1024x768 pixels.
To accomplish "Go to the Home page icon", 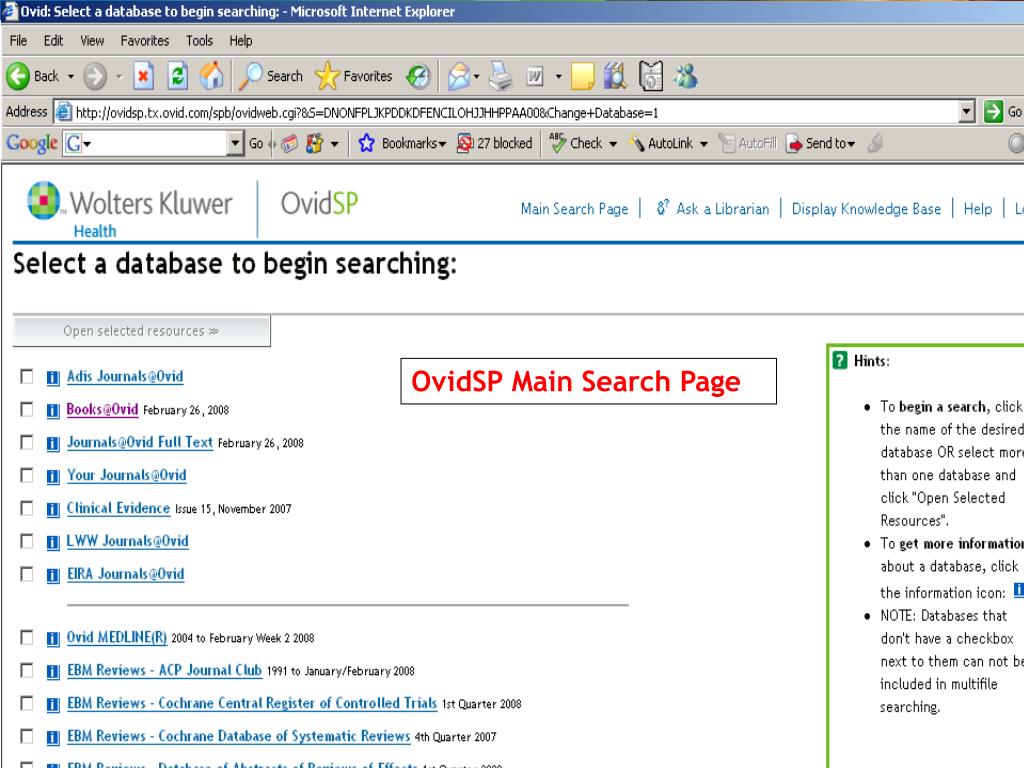I will tap(211, 76).
